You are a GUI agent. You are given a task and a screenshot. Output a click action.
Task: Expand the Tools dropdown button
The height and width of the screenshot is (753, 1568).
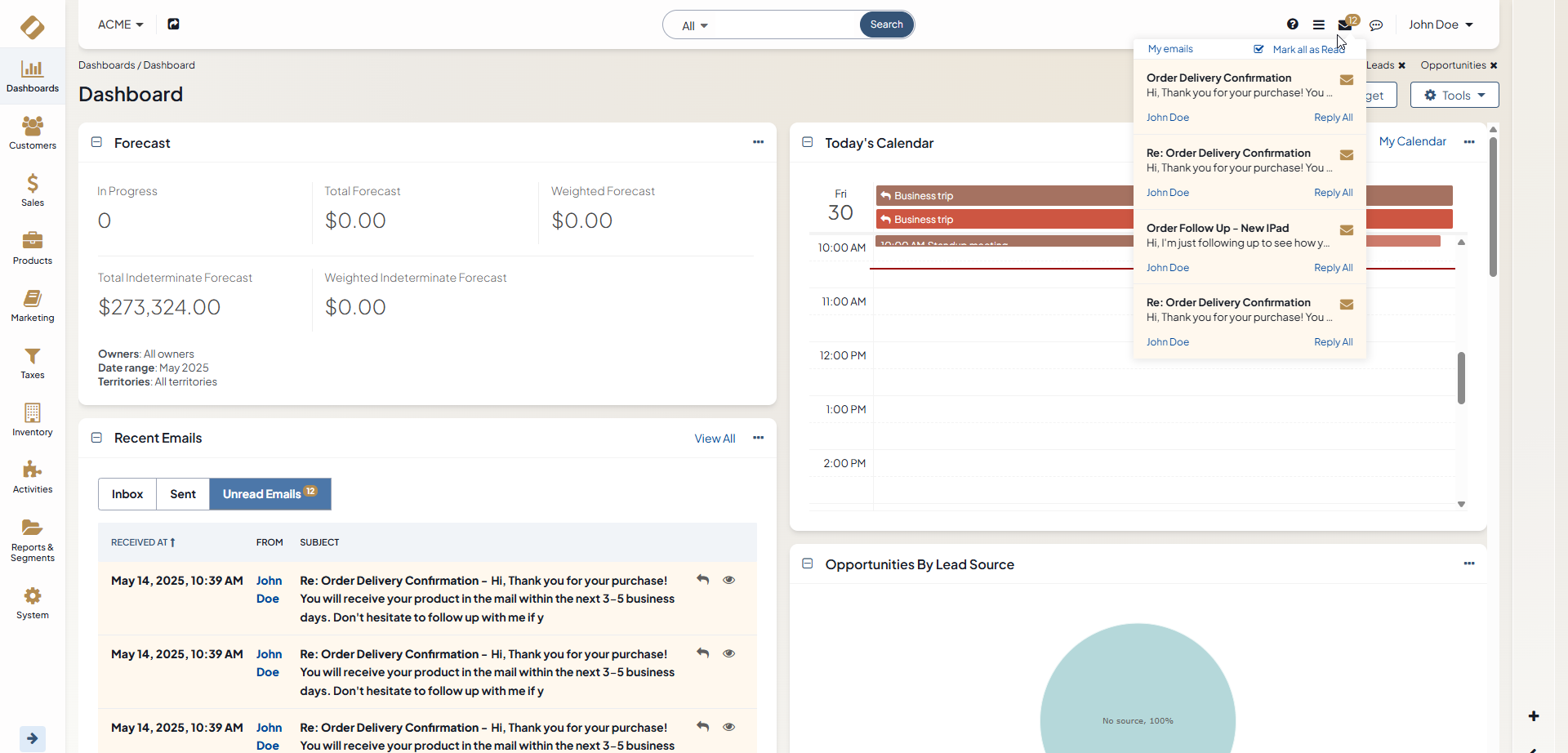click(1454, 95)
